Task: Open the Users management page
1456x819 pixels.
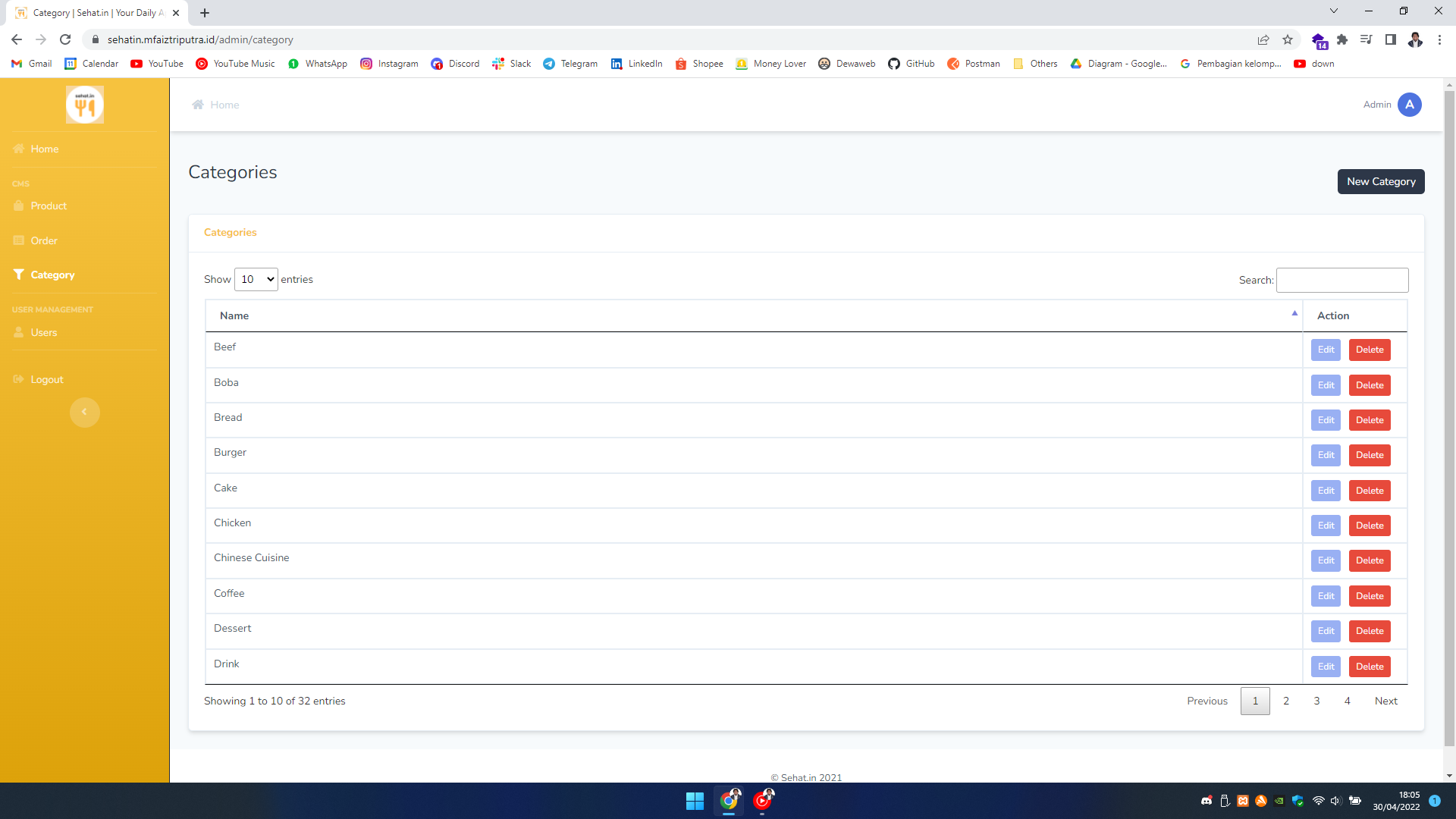Action: click(x=44, y=333)
